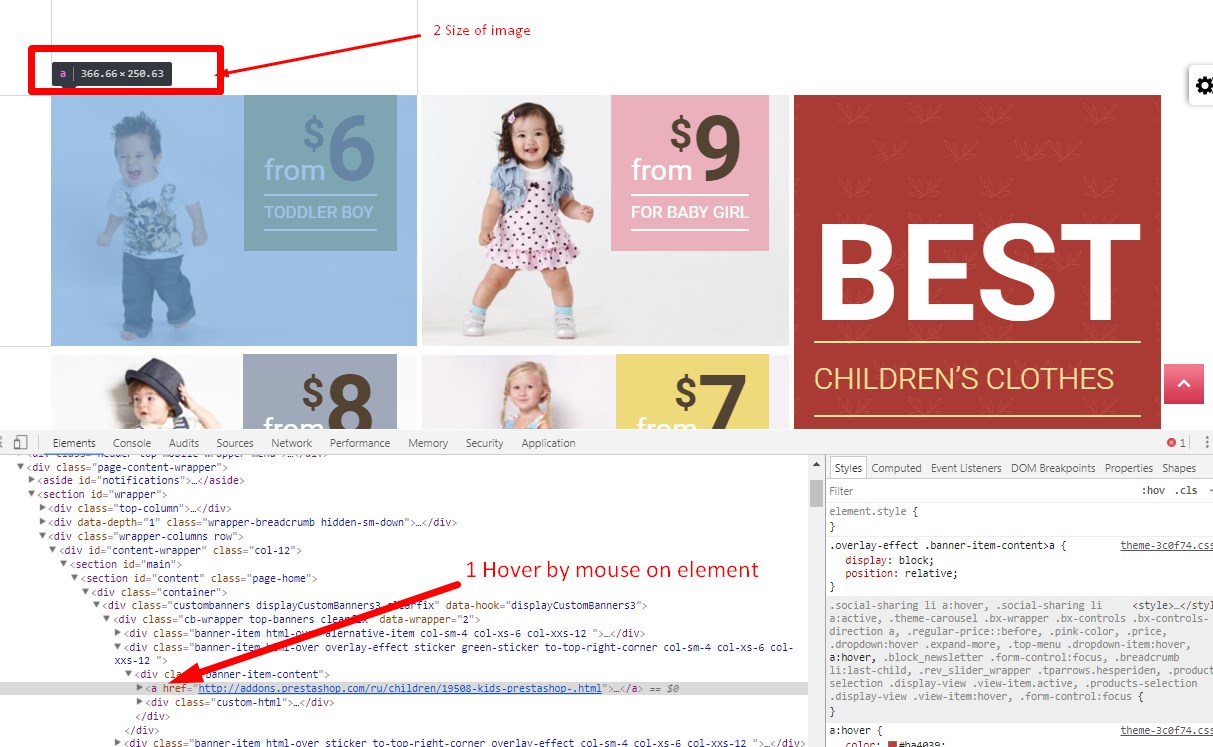Viewport: 1213px width, 747px height.
Task: Switch to the Console tab
Action: click(x=132, y=443)
